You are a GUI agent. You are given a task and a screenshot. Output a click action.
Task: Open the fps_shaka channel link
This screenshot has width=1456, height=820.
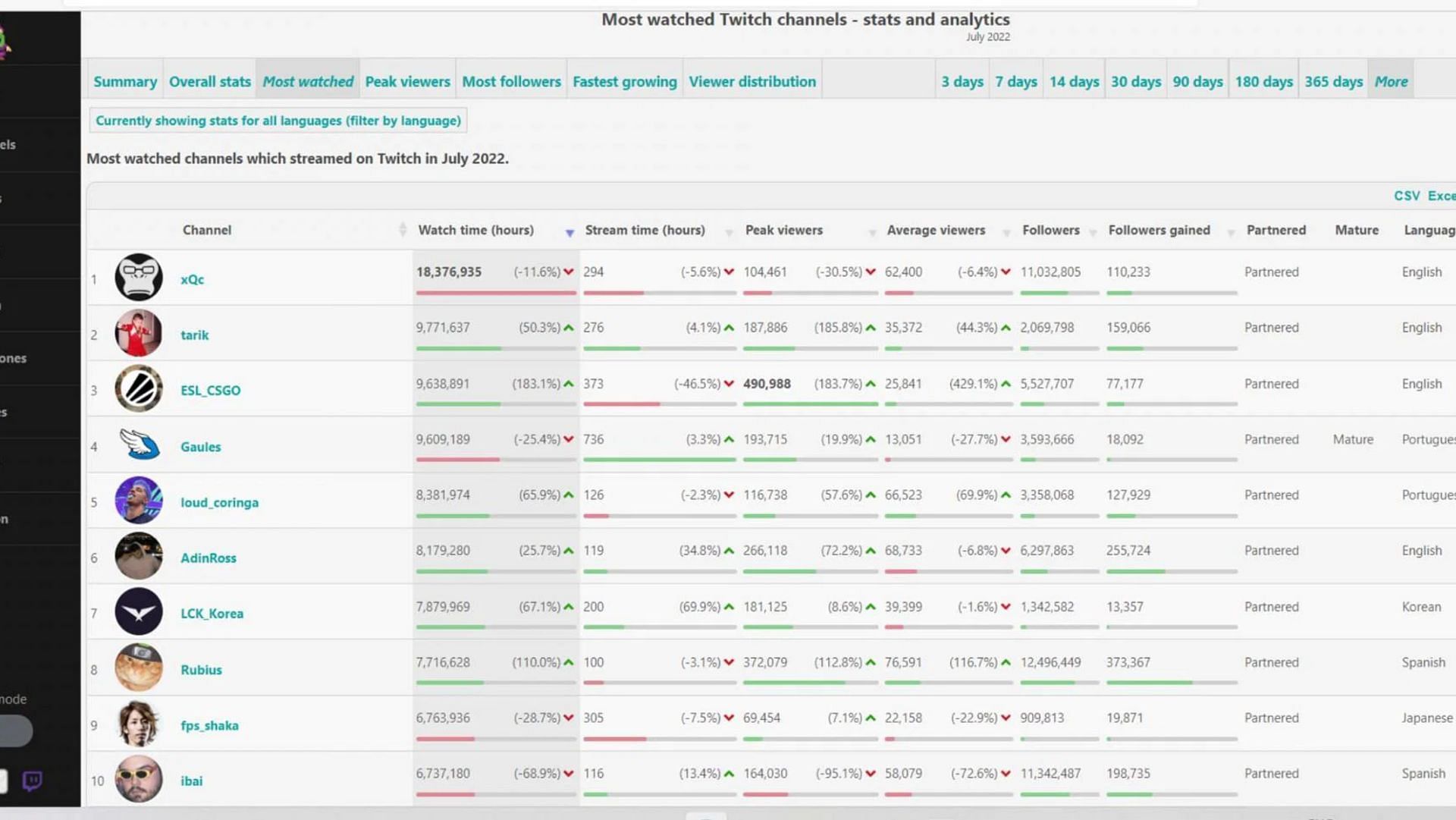tap(209, 725)
